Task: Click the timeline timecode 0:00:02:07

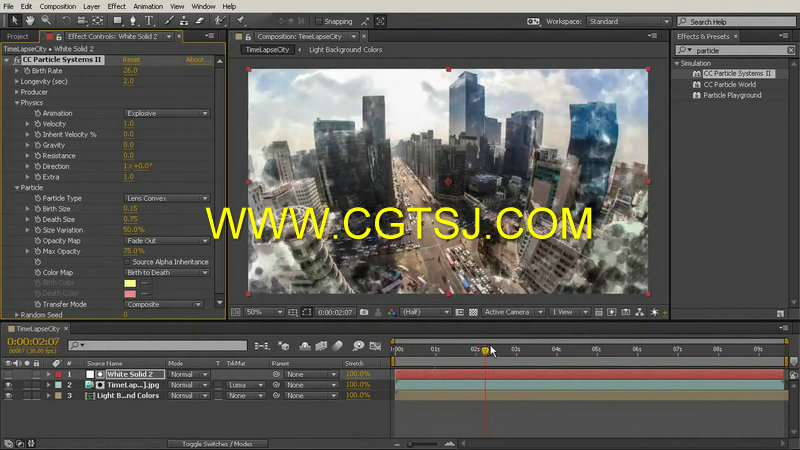Action: 33,341
